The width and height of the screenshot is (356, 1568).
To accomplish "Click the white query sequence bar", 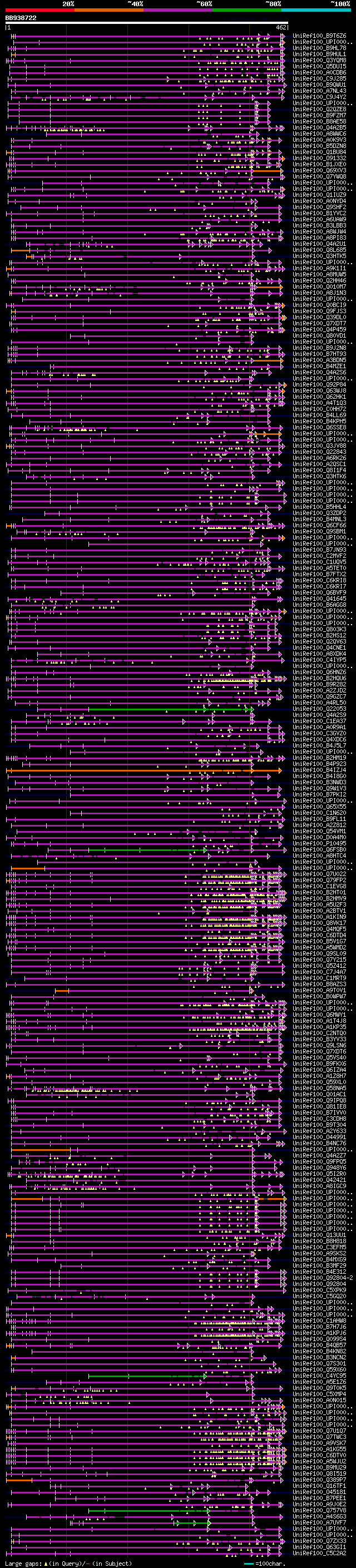I will (147, 23).
